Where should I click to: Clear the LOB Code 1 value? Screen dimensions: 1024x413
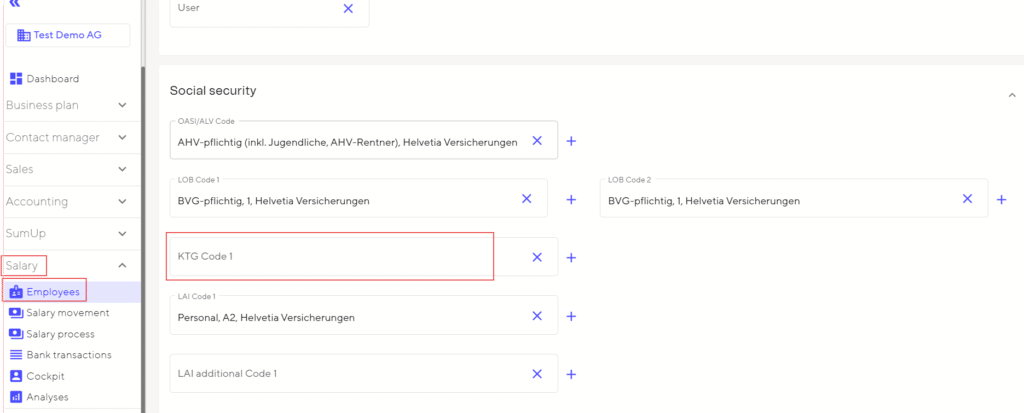[x=527, y=199]
